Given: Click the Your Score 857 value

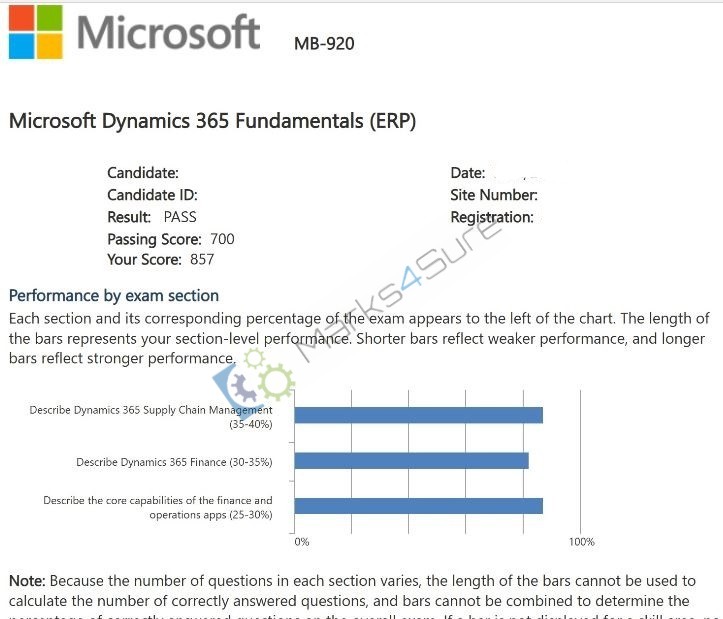Looking at the screenshot, I should point(202,259).
